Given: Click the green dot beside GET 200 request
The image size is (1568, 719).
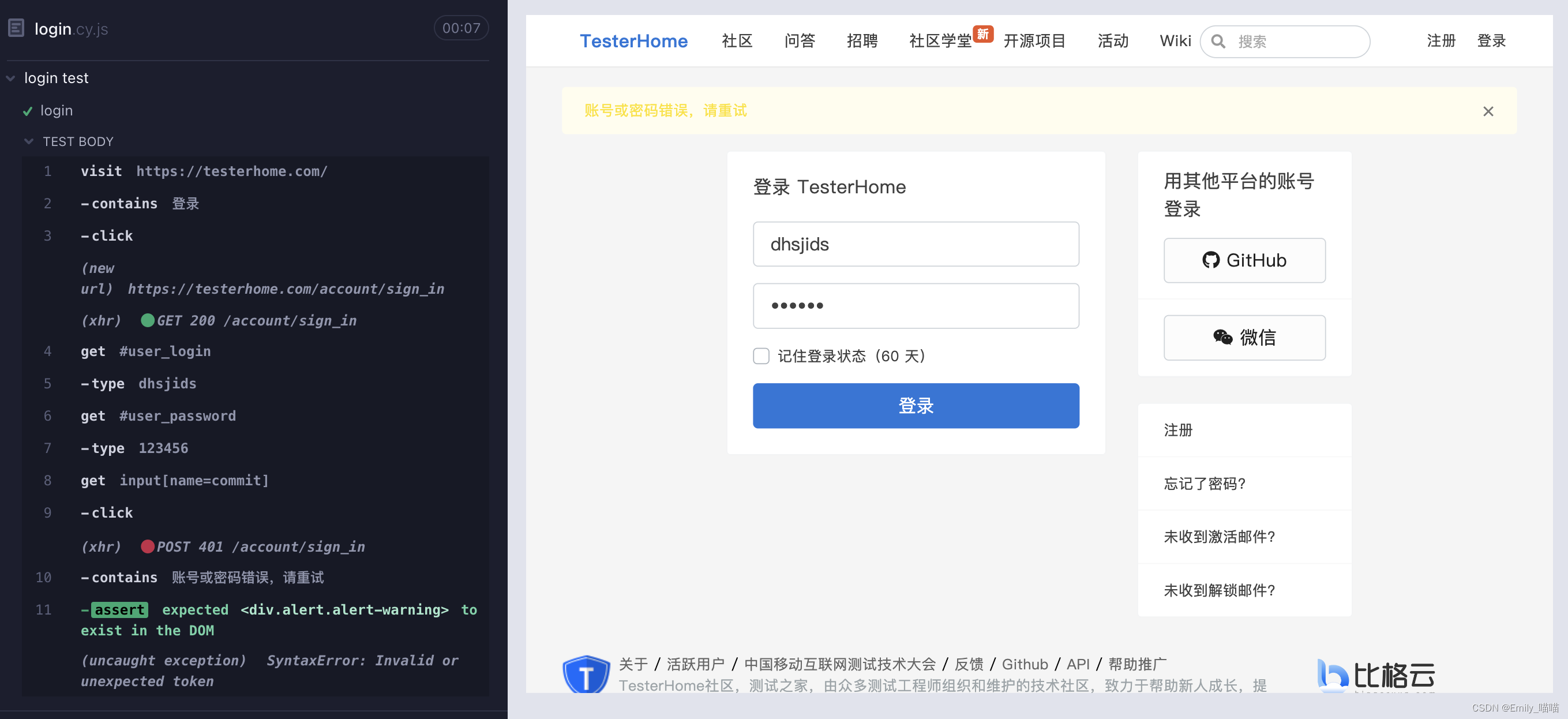Looking at the screenshot, I should (148, 321).
